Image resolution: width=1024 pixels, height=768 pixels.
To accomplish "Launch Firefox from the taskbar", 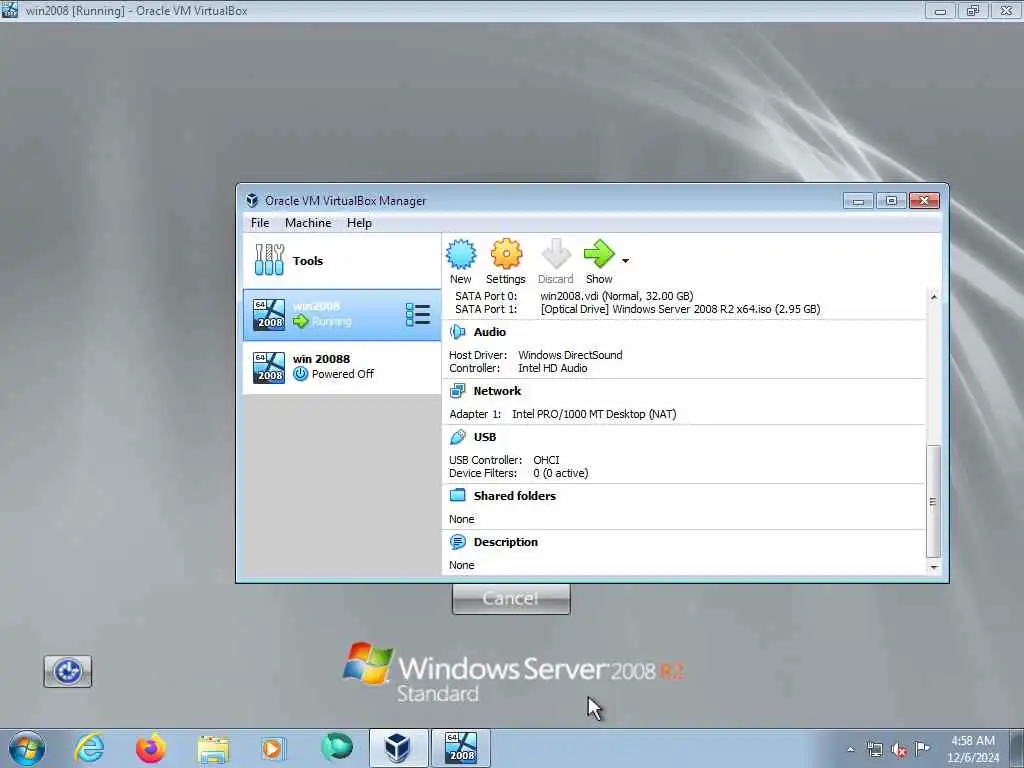I will [x=150, y=748].
